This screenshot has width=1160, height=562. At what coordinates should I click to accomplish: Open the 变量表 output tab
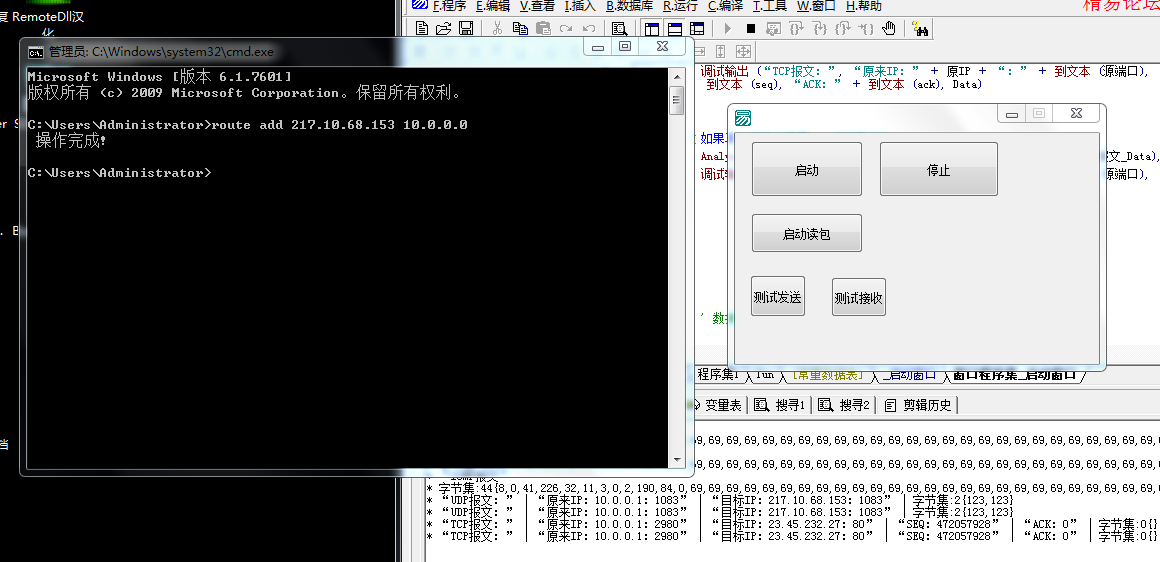tap(718, 405)
